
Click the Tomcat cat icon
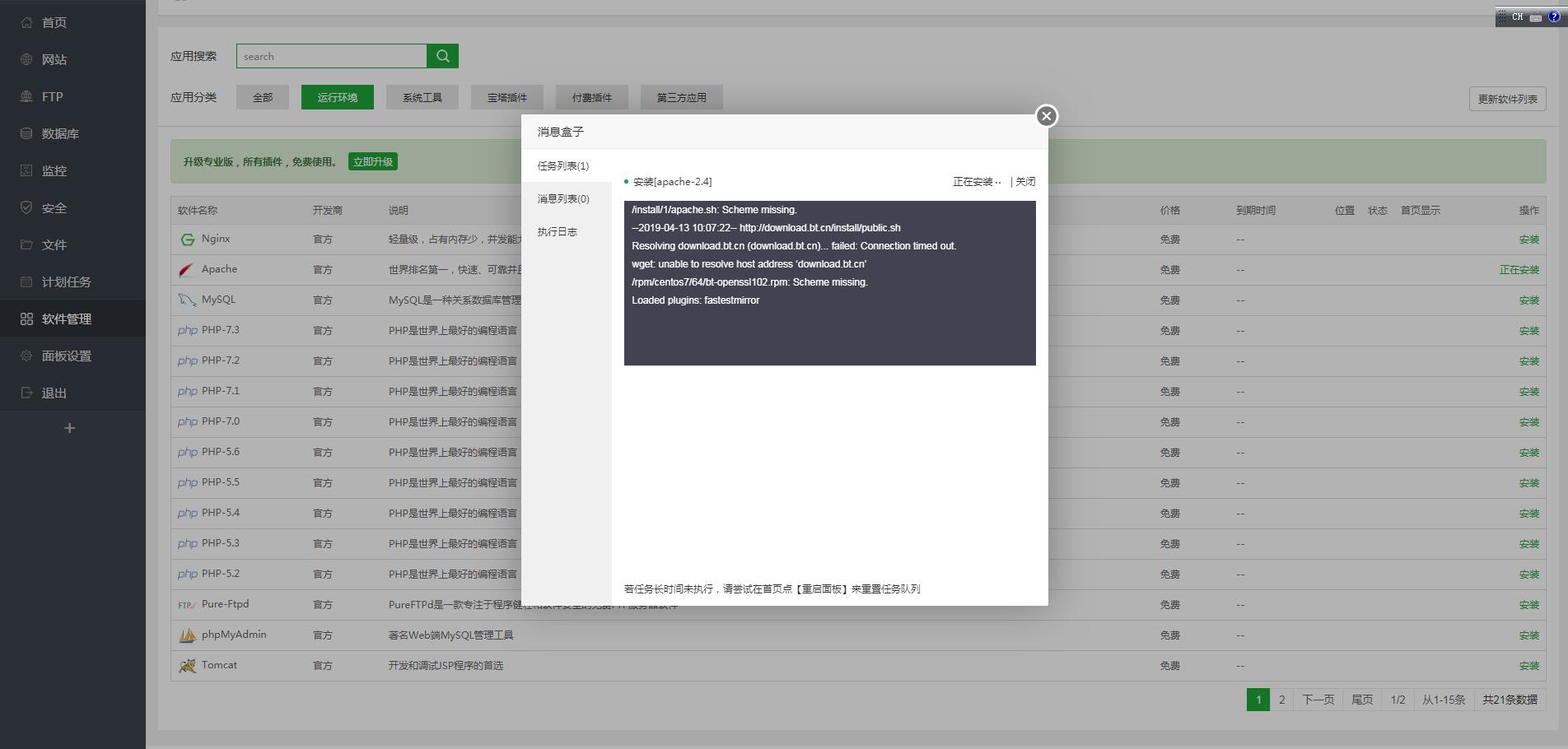(187, 666)
